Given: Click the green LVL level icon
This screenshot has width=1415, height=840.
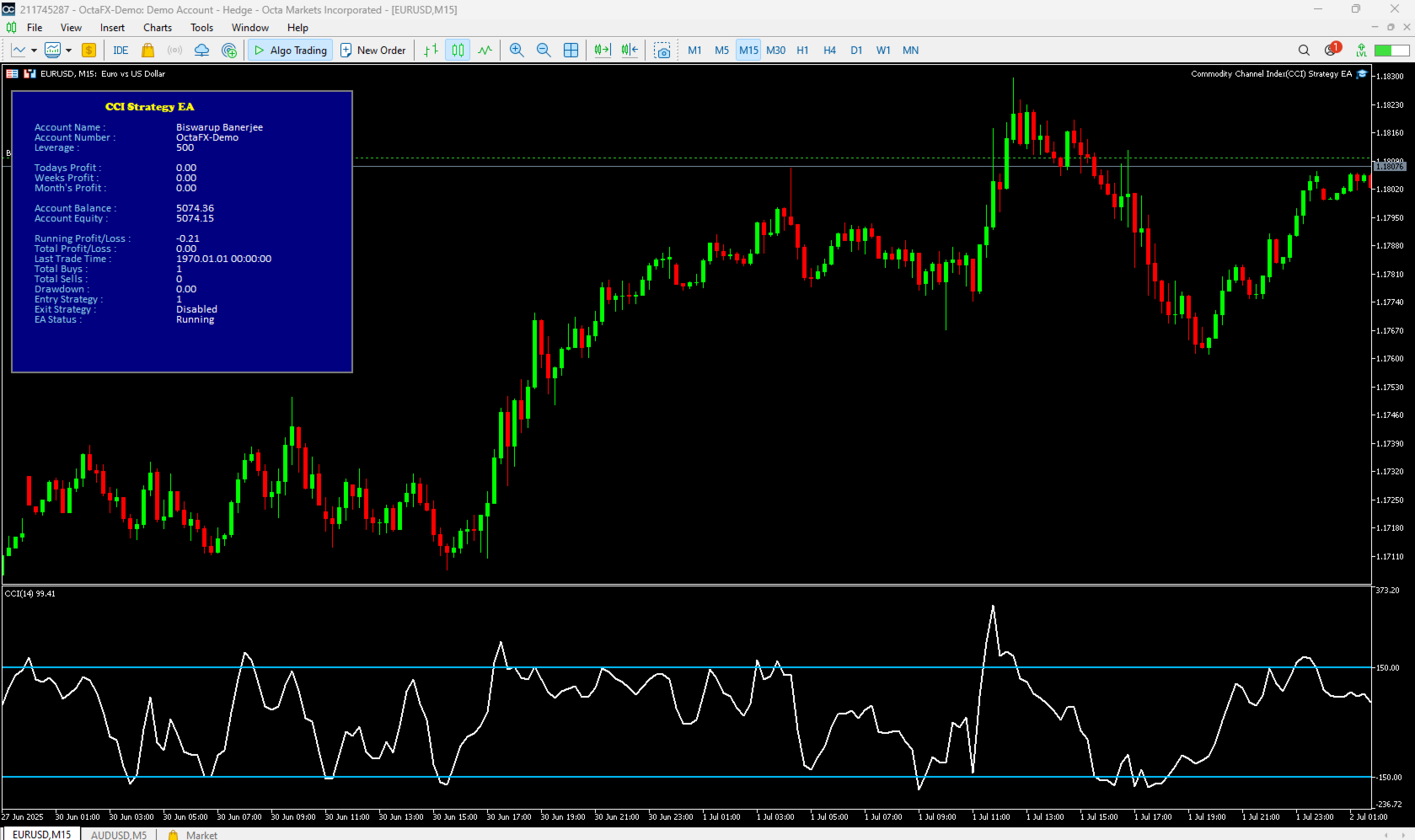Looking at the screenshot, I should click(x=1361, y=50).
